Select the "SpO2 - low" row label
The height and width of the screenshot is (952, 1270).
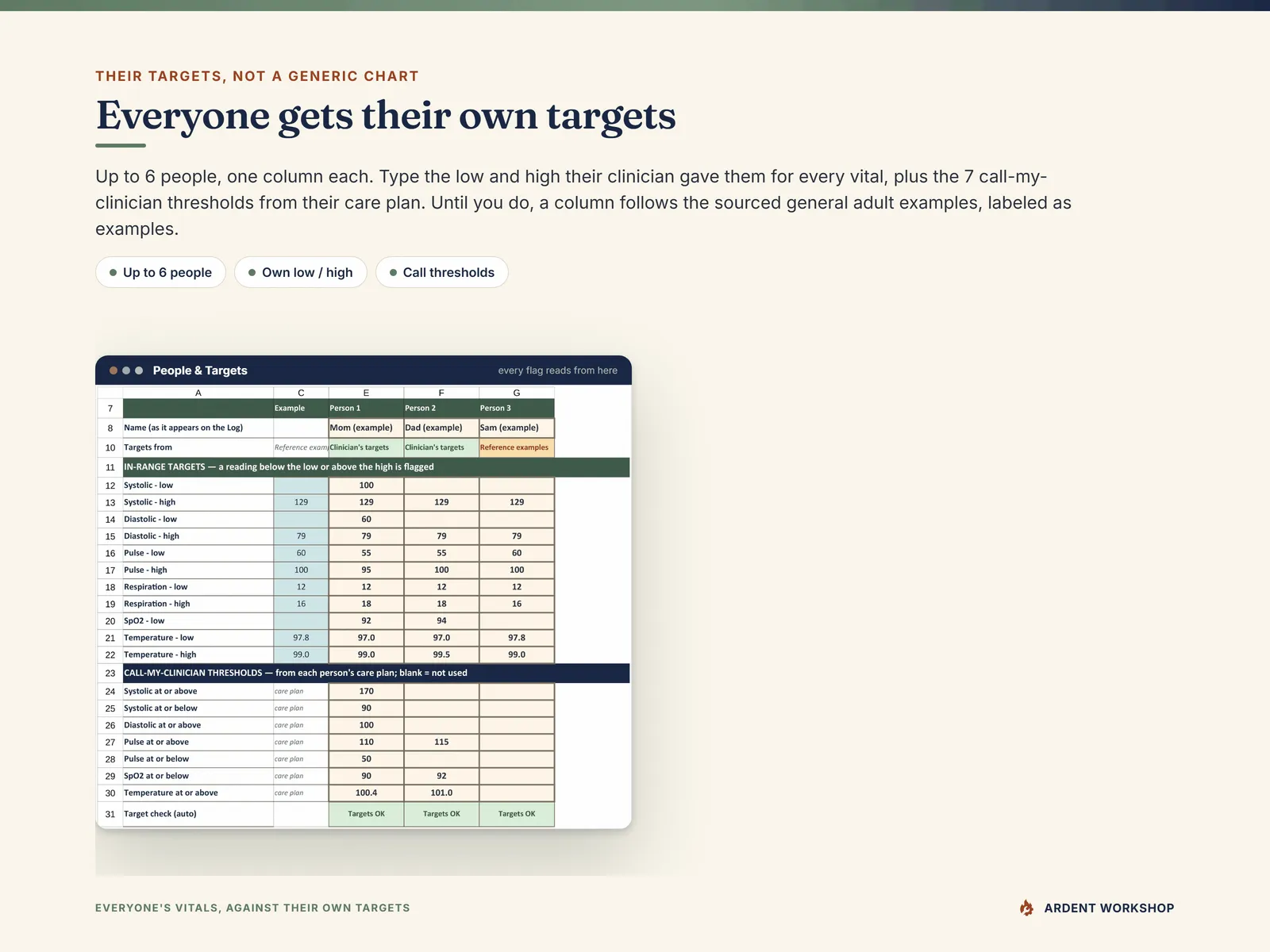click(x=144, y=621)
